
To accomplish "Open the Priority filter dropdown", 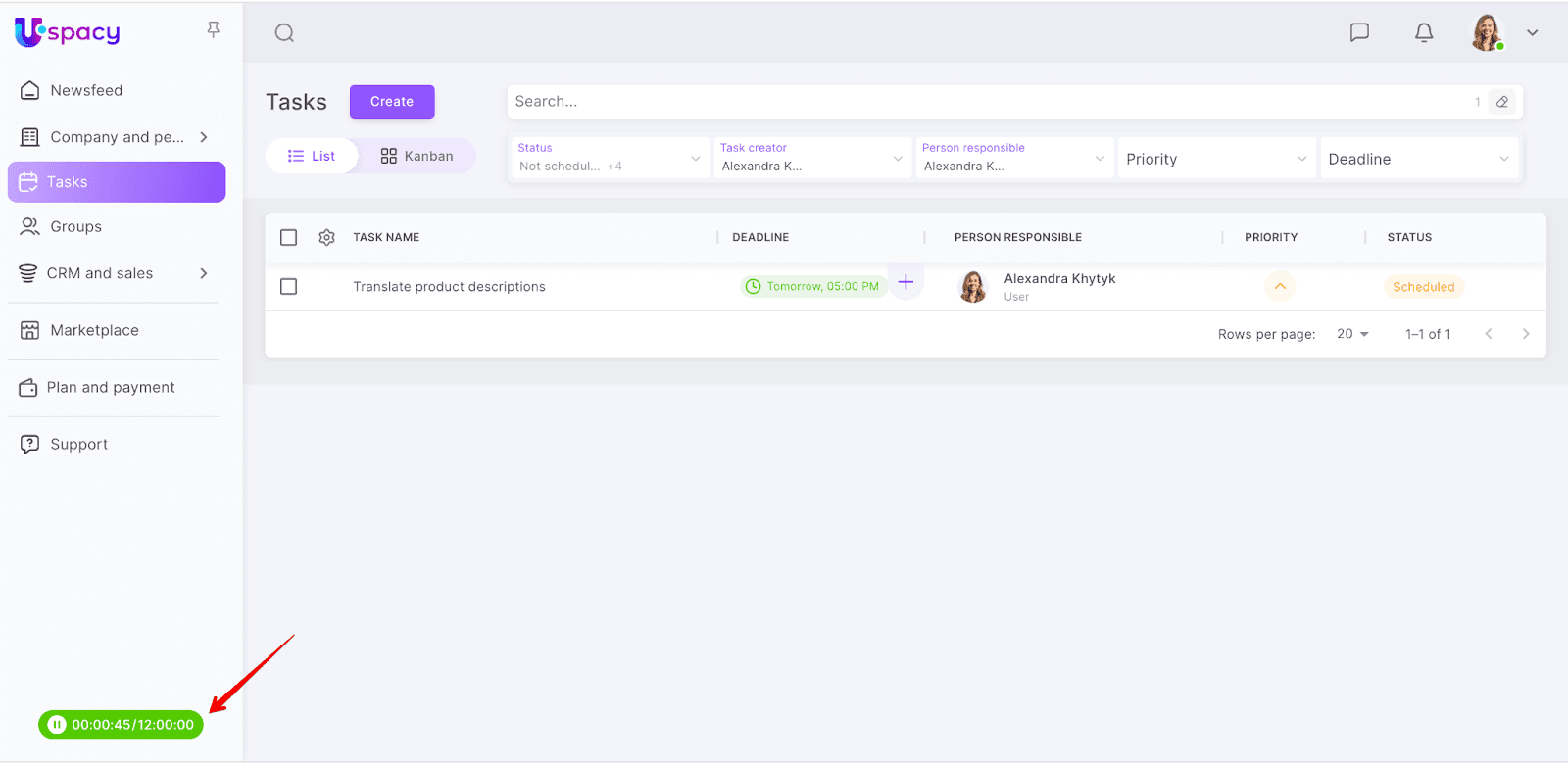I will (1215, 159).
